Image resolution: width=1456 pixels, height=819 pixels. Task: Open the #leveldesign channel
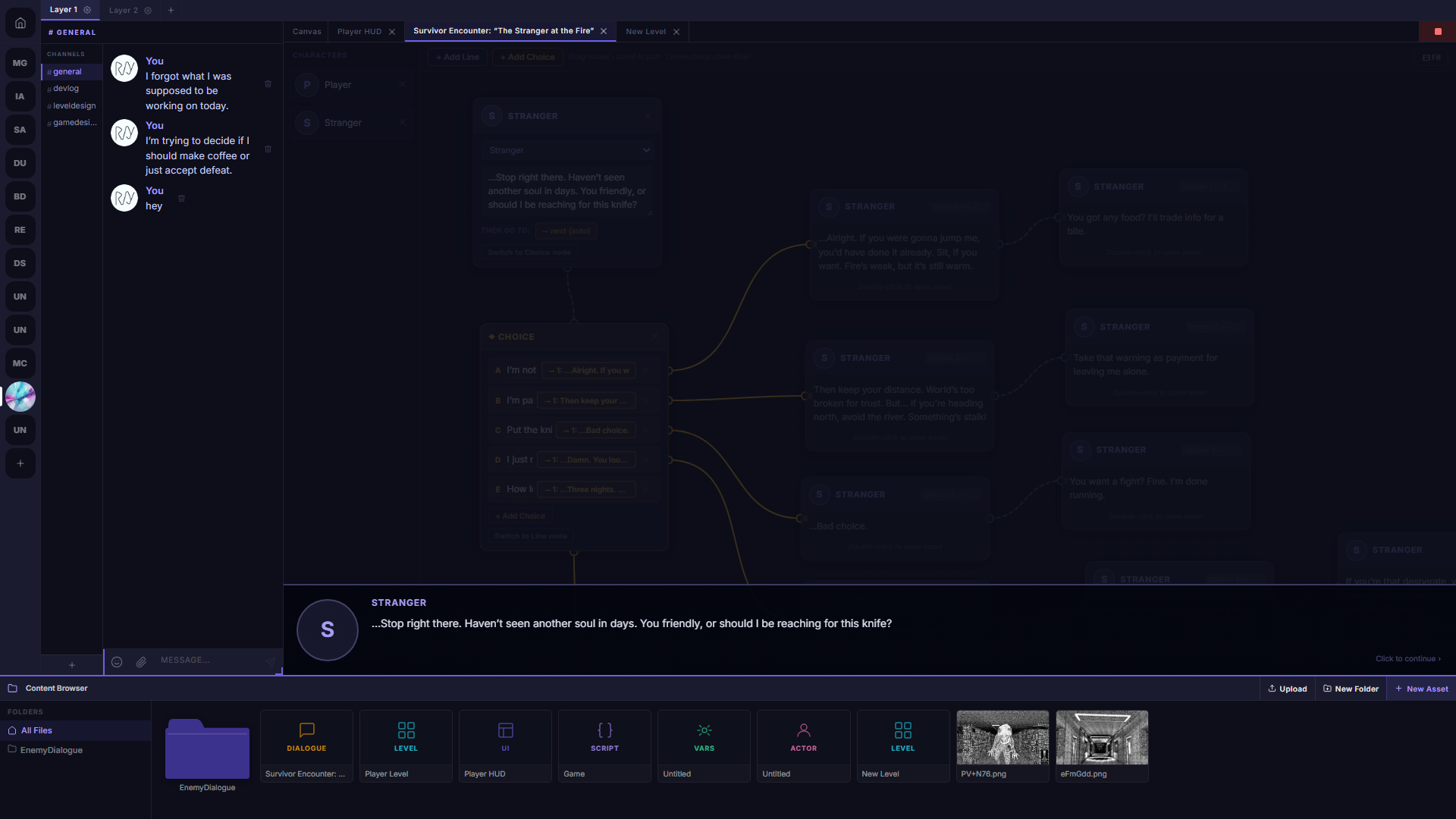pyautogui.click(x=72, y=106)
